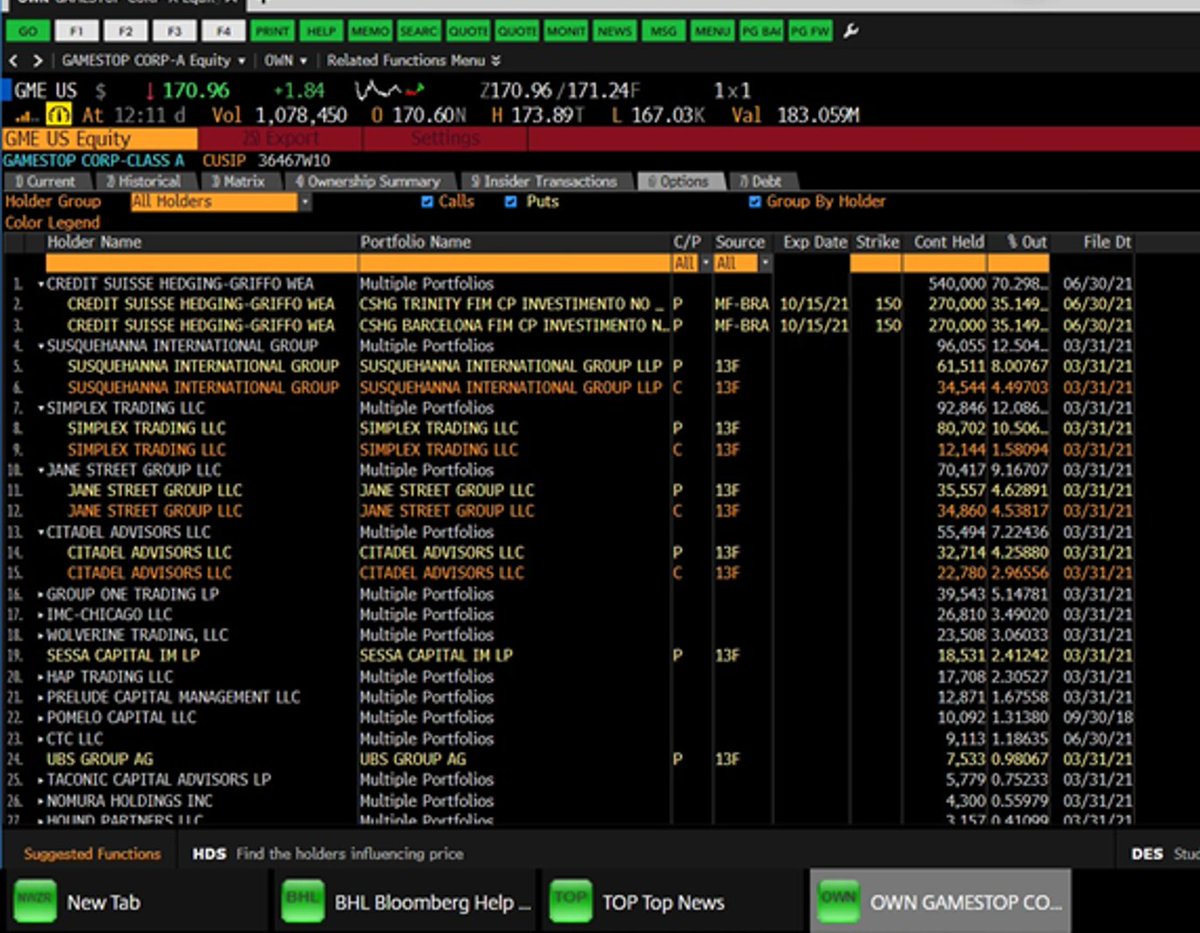The height and width of the screenshot is (933, 1200).
Task: Collapse the CITADEL ADVISORS LLC group
Action: click(x=42, y=532)
